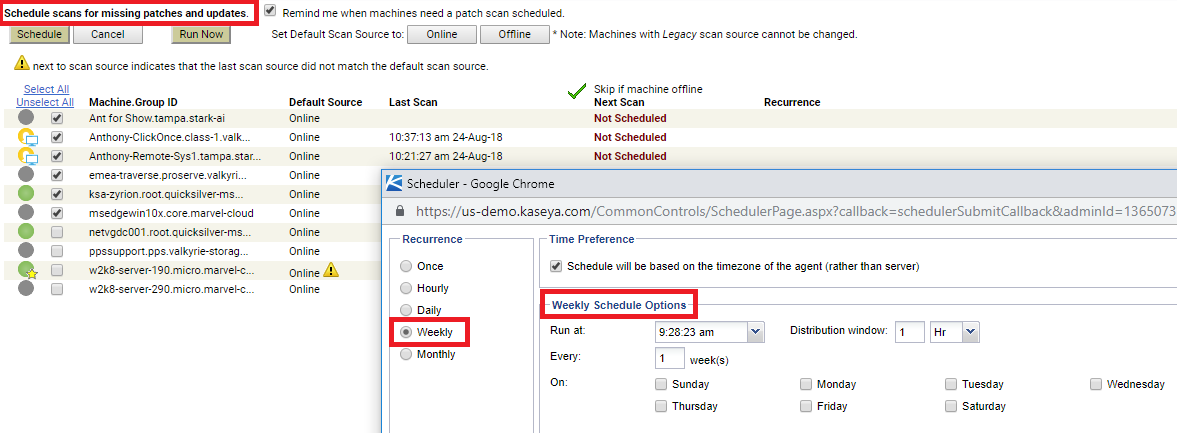This screenshot has width=1177, height=433.
Task: Check Friday day checkbox
Action: pyautogui.click(x=806, y=406)
